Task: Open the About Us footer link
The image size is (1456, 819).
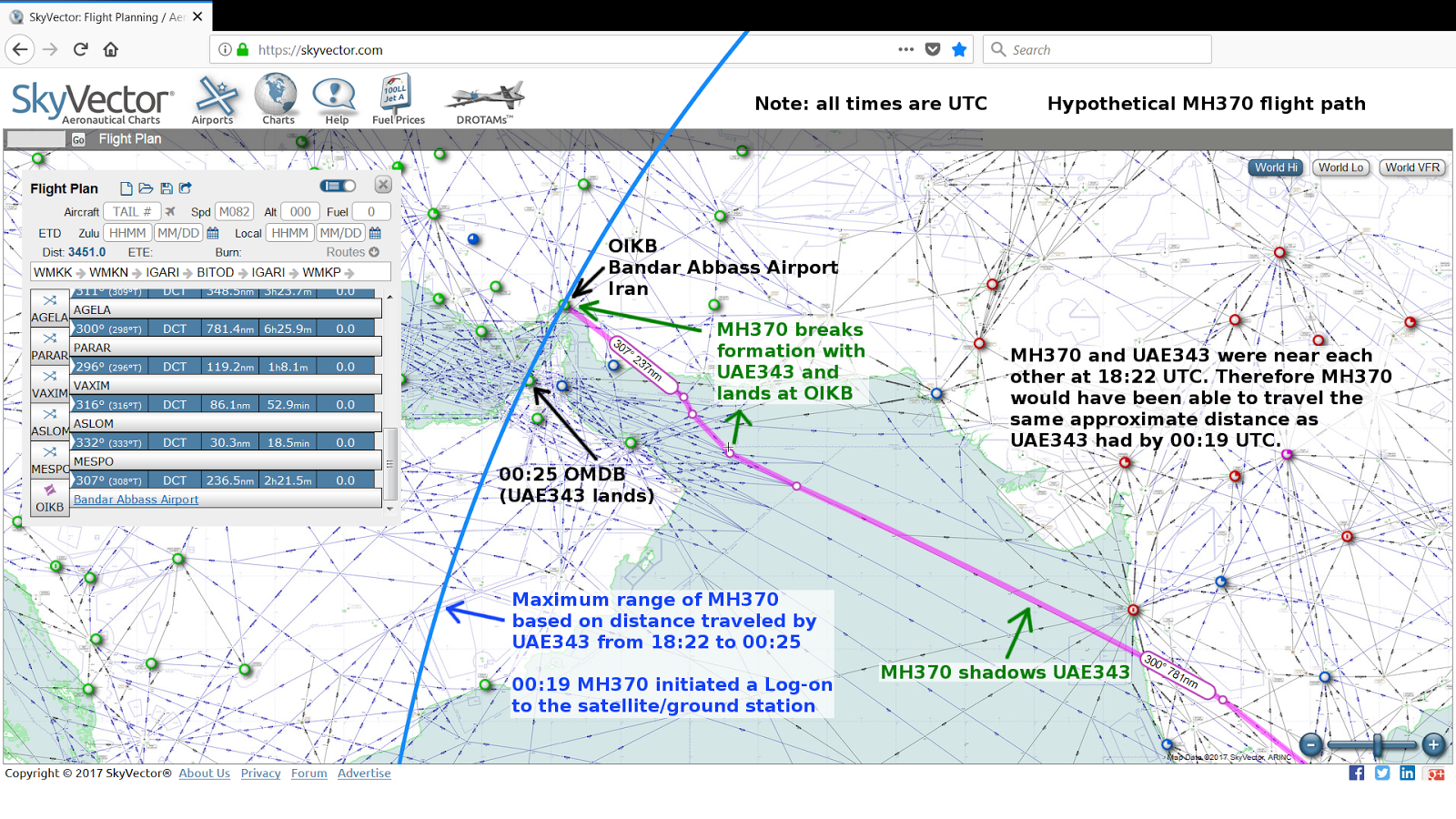Action: coord(205,773)
